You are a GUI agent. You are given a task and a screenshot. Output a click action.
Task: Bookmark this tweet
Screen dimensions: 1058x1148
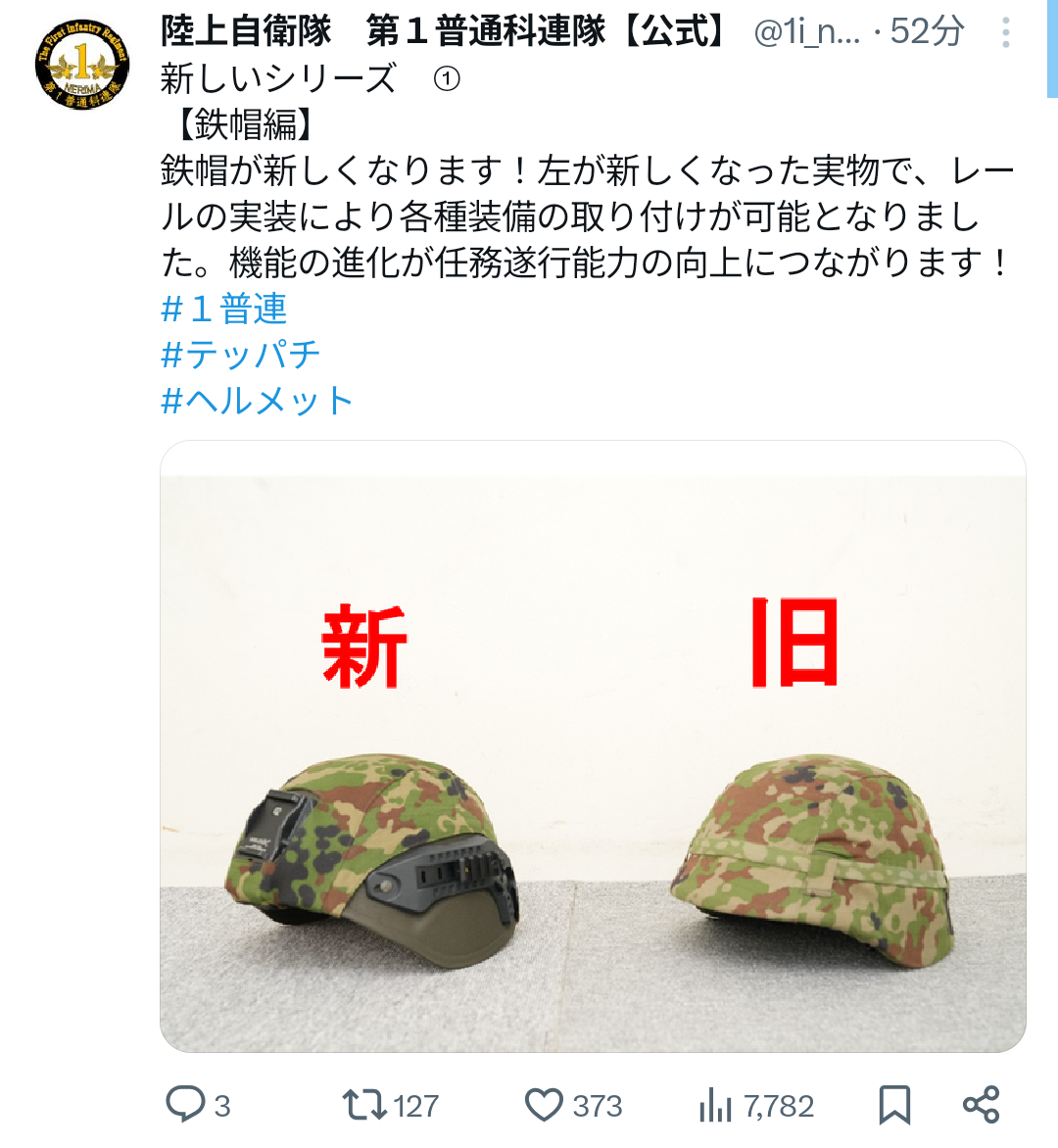[894, 1105]
